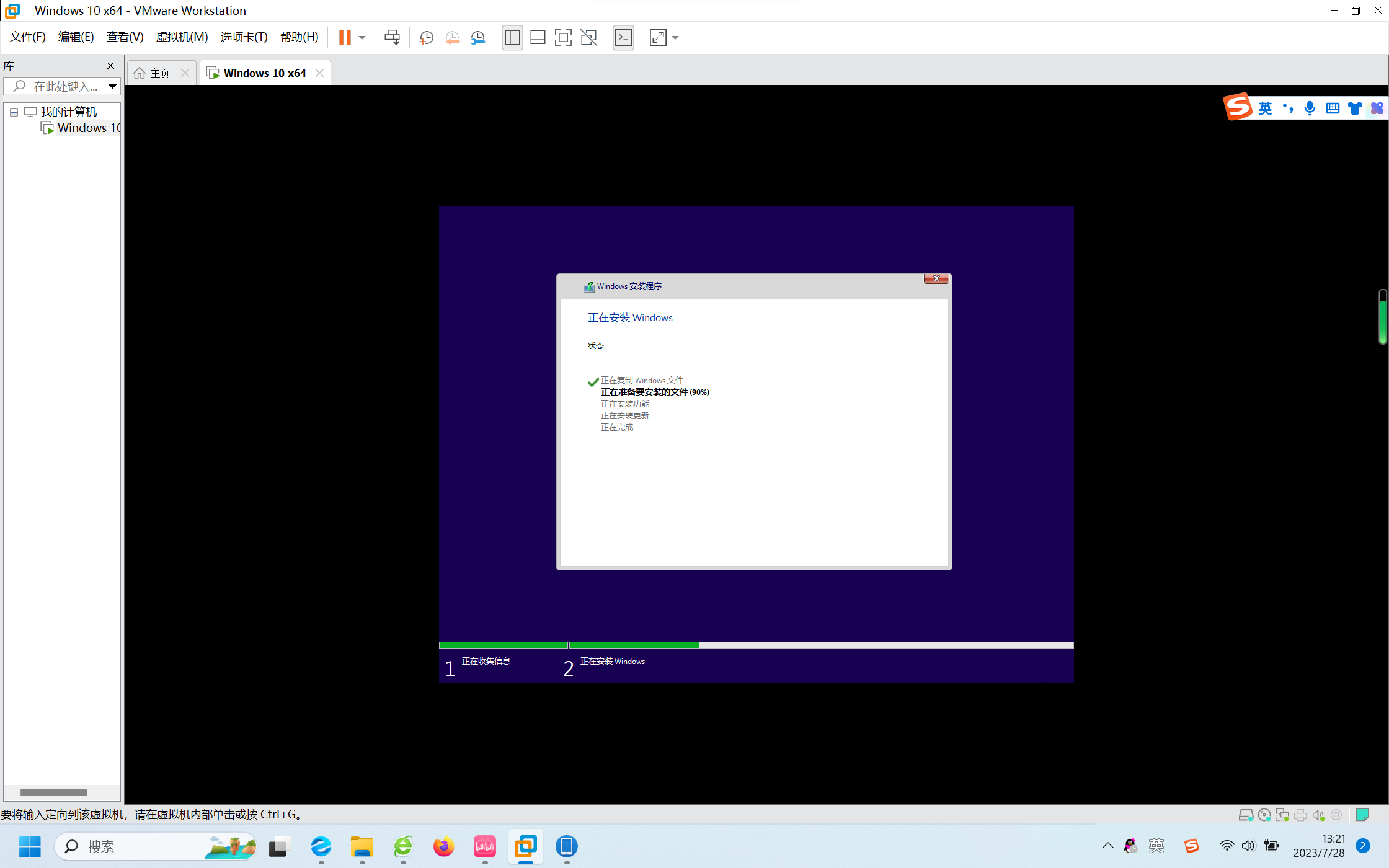Click the send Ctrl+Alt+Del toolbar icon
Image resolution: width=1389 pixels, height=868 pixels.
[392, 37]
